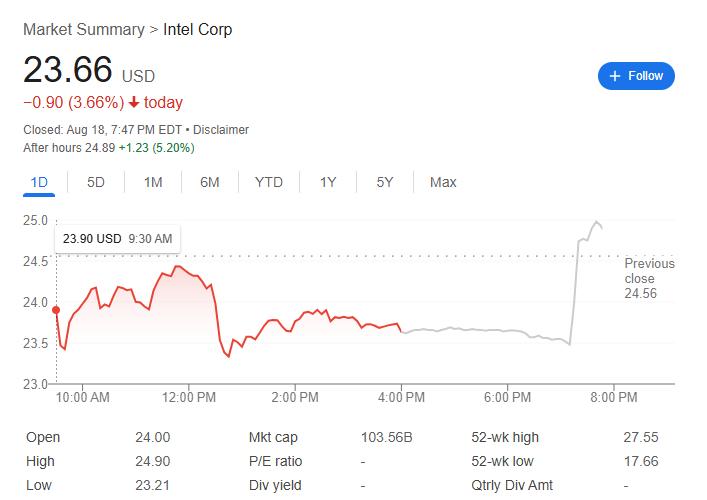Select the 1D time range tab

pyautogui.click(x=40, y=182)
